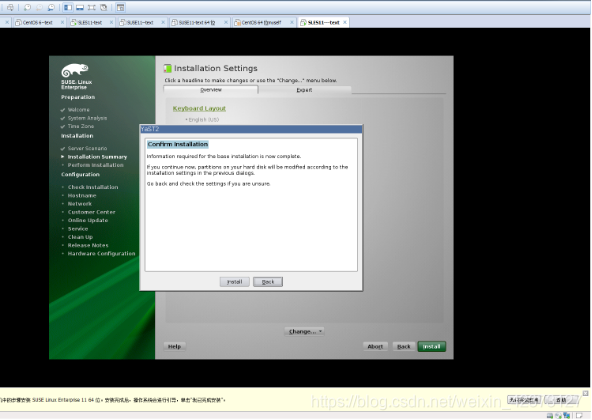
Task: Click the hard disk status bar icon
Action: 550,416
